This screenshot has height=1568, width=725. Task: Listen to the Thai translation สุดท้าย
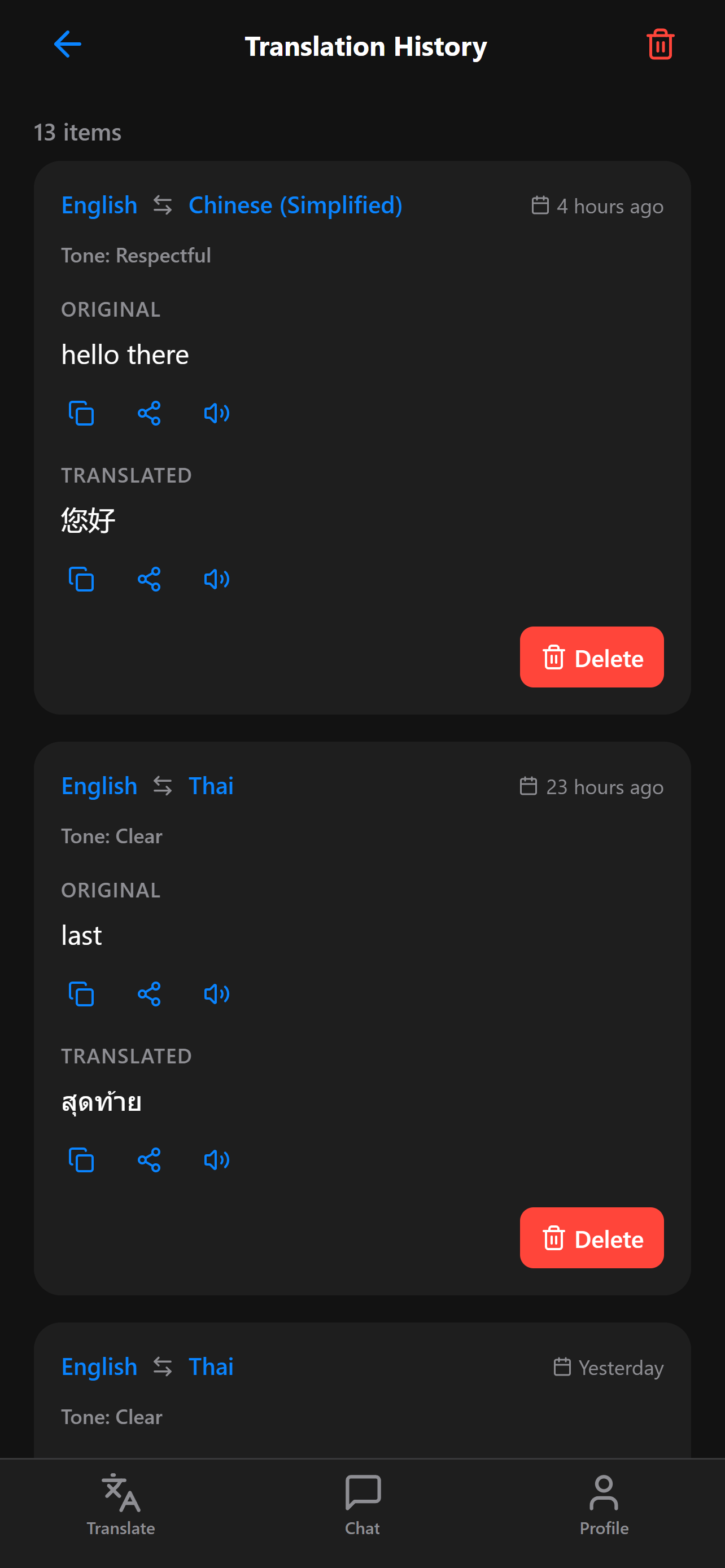coord(217,1159)
